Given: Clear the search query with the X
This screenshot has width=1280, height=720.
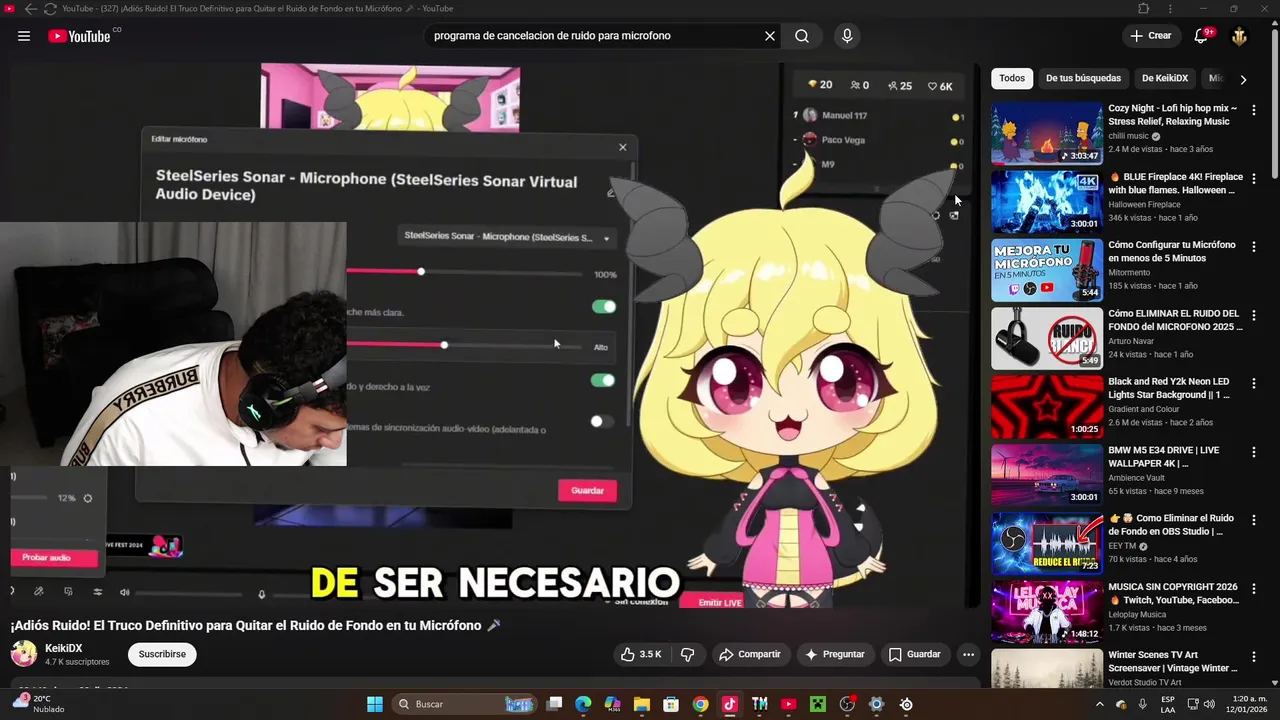Looking at the screenshot, I should pyautogui.click(x=770, y=36).
